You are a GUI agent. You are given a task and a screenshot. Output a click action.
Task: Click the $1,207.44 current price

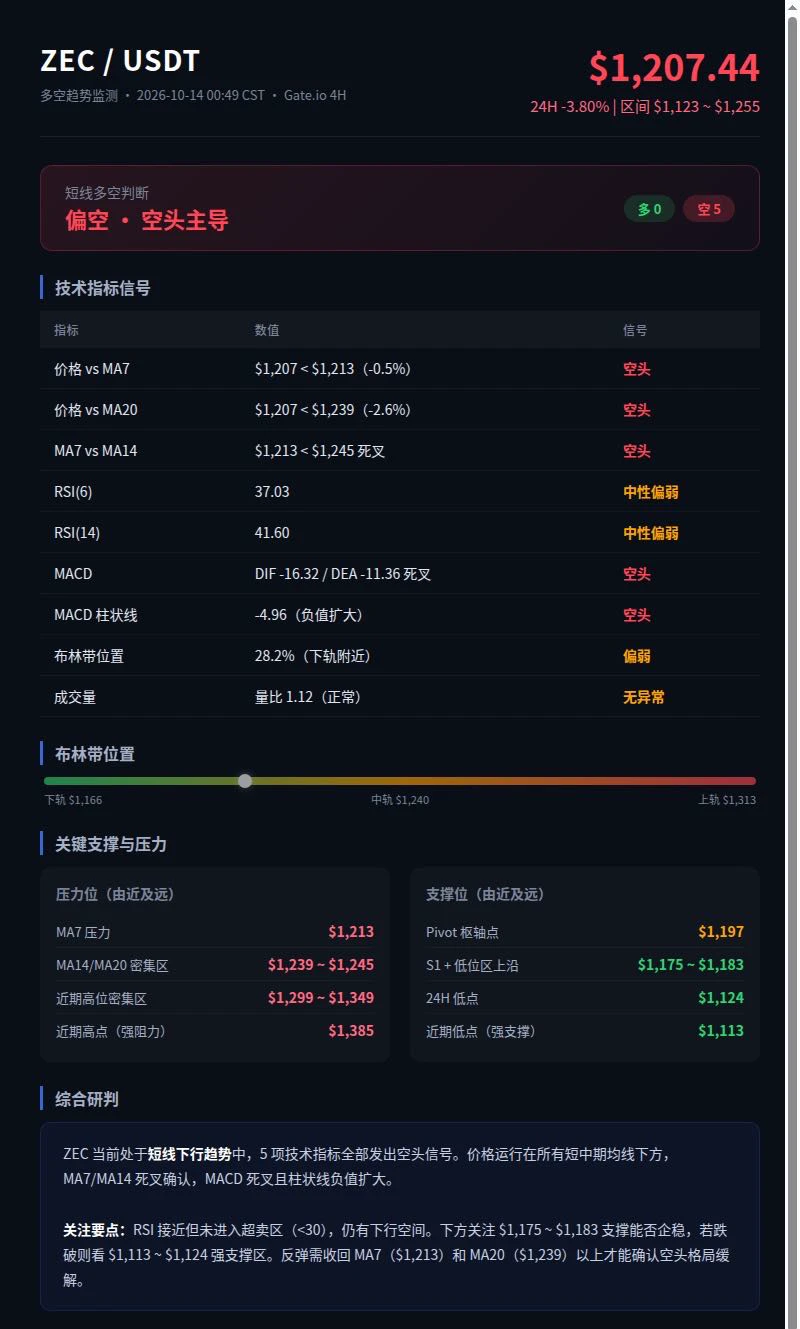(674, 68)
